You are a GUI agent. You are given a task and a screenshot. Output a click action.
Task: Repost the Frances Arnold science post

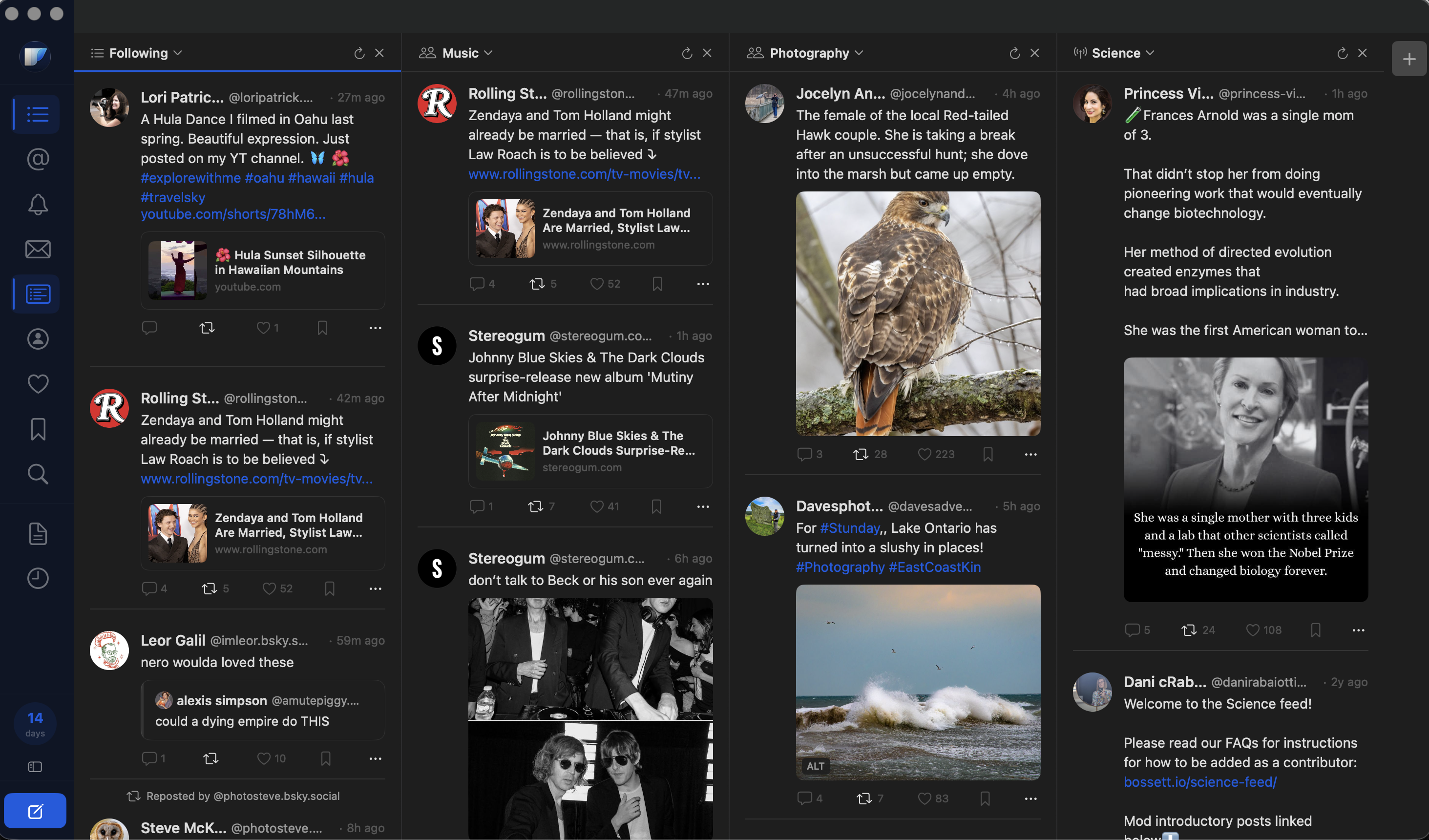(x=1189, y=630)
